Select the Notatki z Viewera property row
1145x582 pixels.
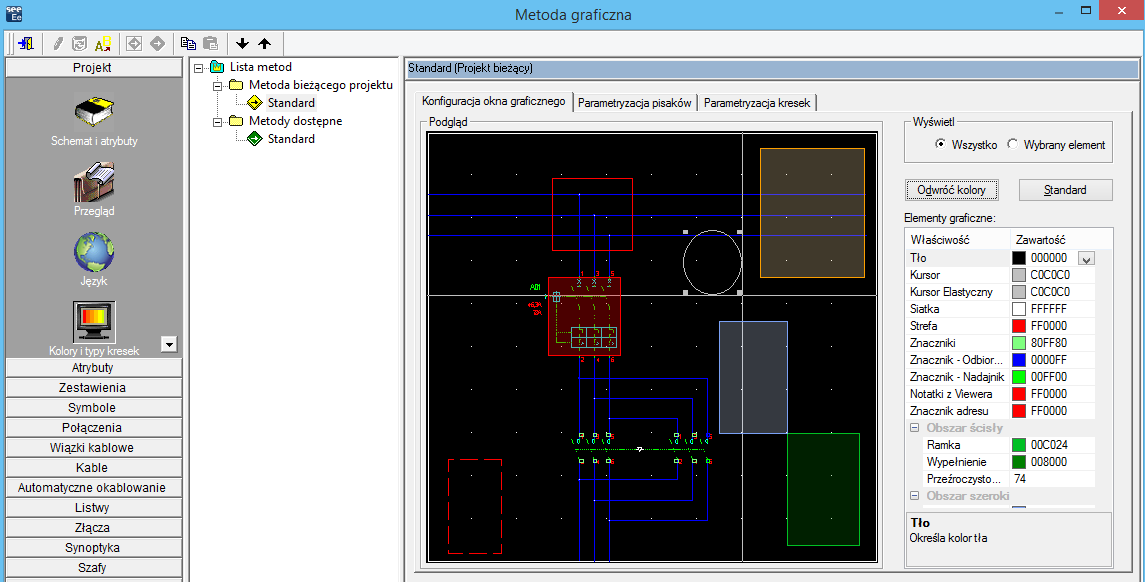tap(1000, 394)
